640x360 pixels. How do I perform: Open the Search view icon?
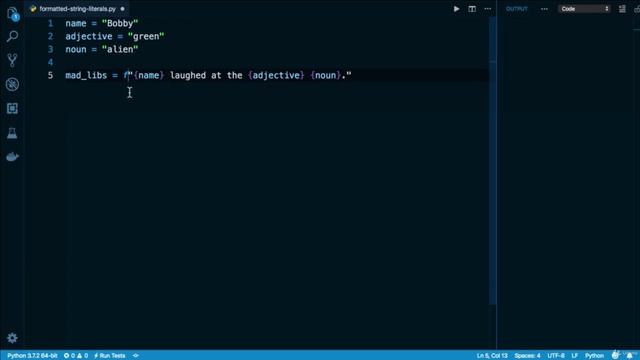tap(12, 36)
